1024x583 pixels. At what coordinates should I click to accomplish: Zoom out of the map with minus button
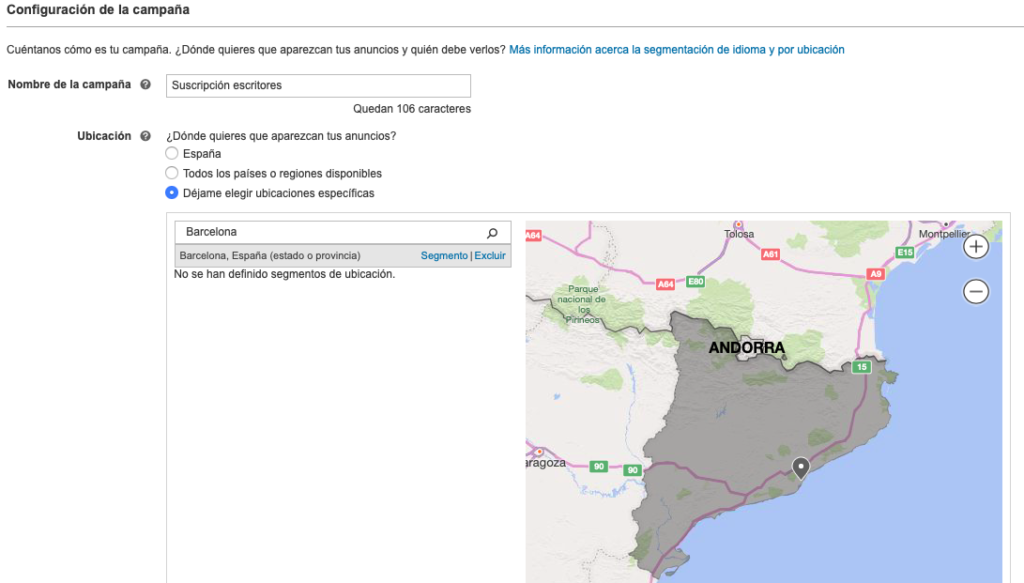coord(976,291)
